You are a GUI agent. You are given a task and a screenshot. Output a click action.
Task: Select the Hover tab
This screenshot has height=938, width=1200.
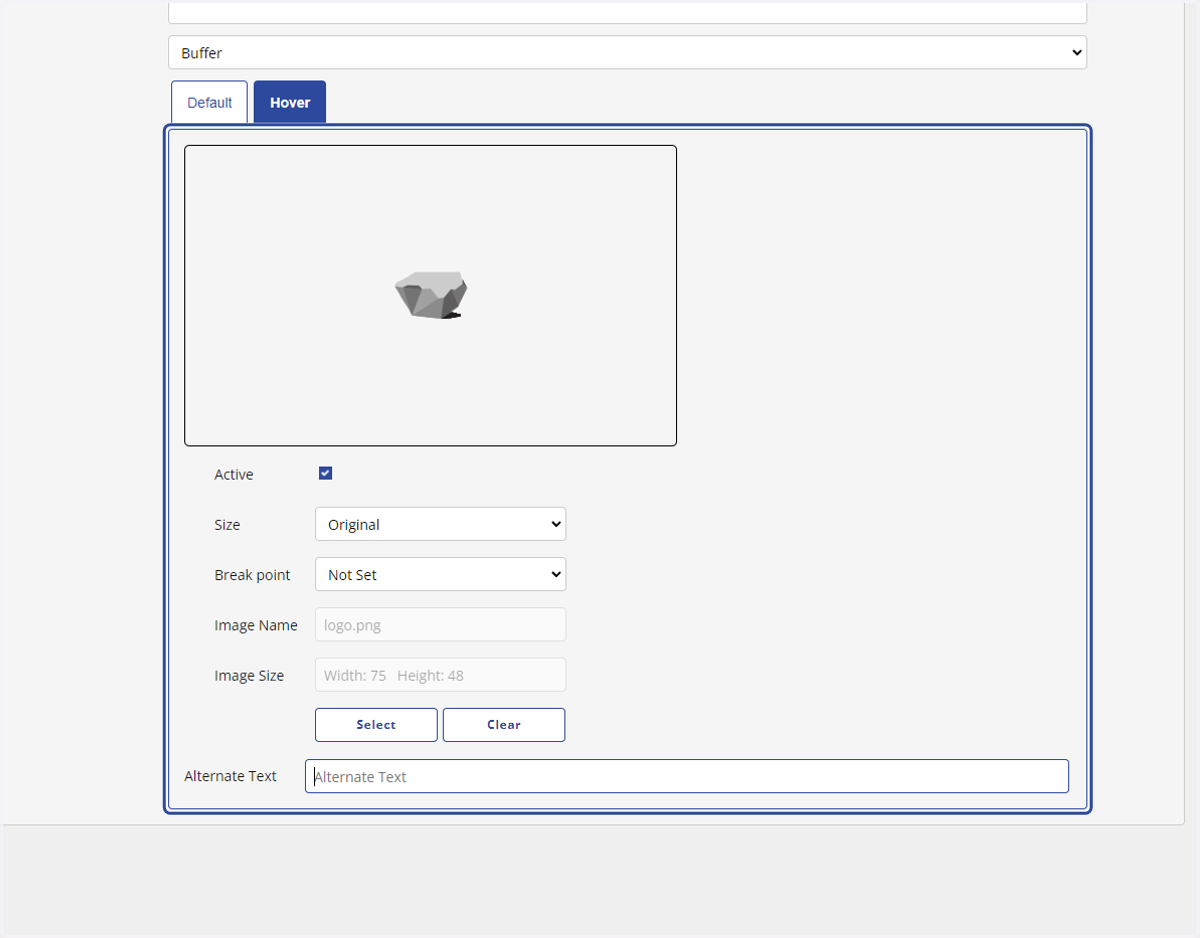[x=290, y=102]
